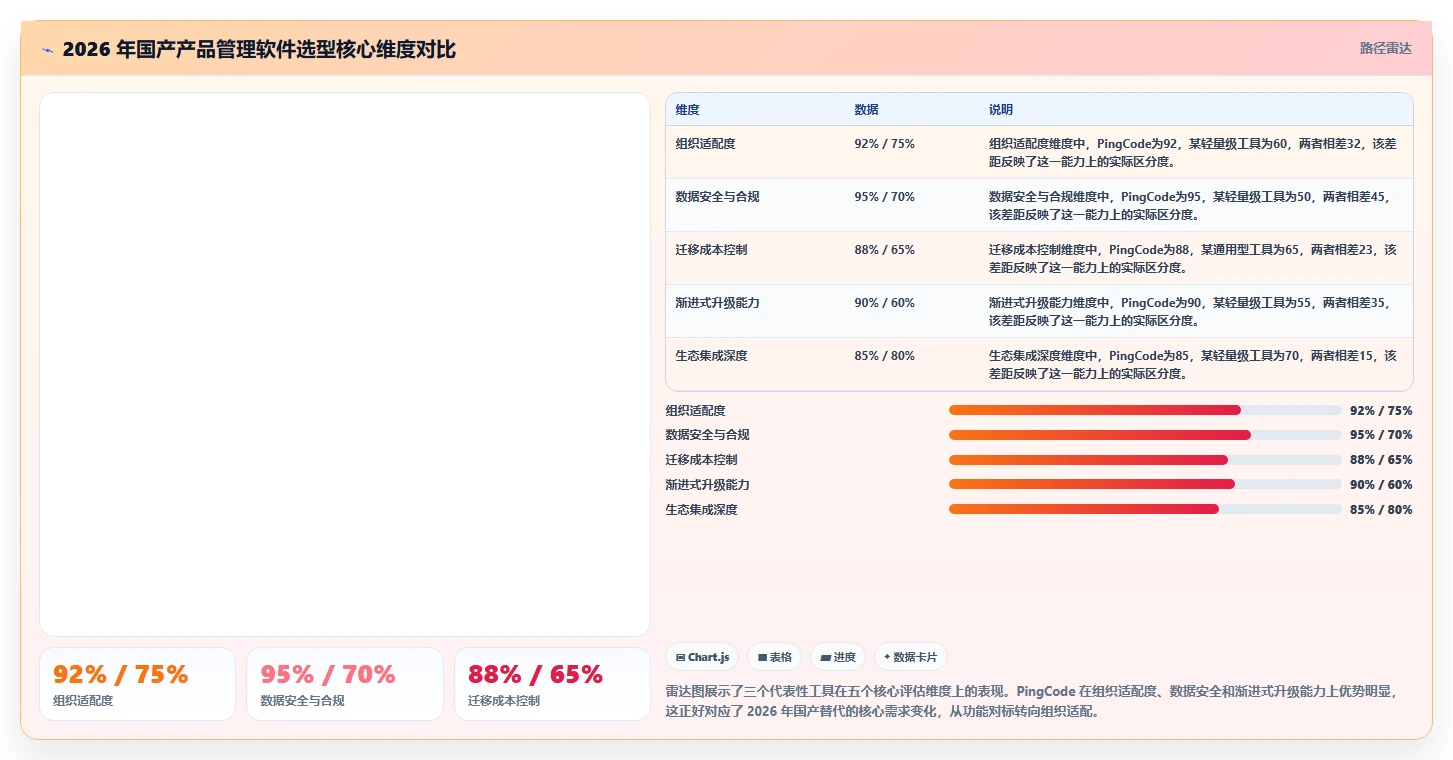Open the 92% / 75% 组织适配度 card

(137, 684)
